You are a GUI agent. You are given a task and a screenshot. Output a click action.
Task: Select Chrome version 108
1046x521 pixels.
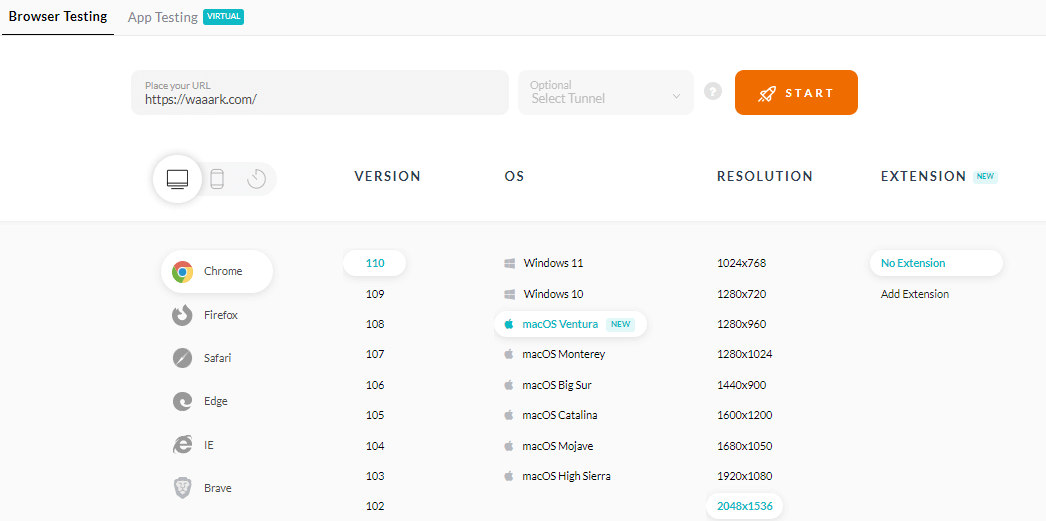[x=375, y=324]
